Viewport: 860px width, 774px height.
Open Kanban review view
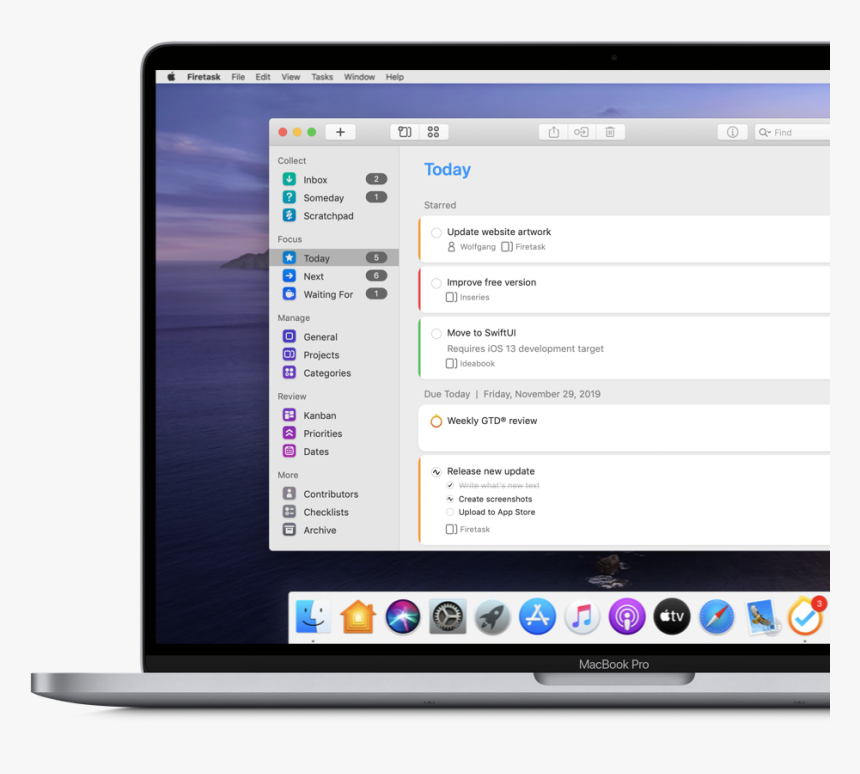coord(335,415)
